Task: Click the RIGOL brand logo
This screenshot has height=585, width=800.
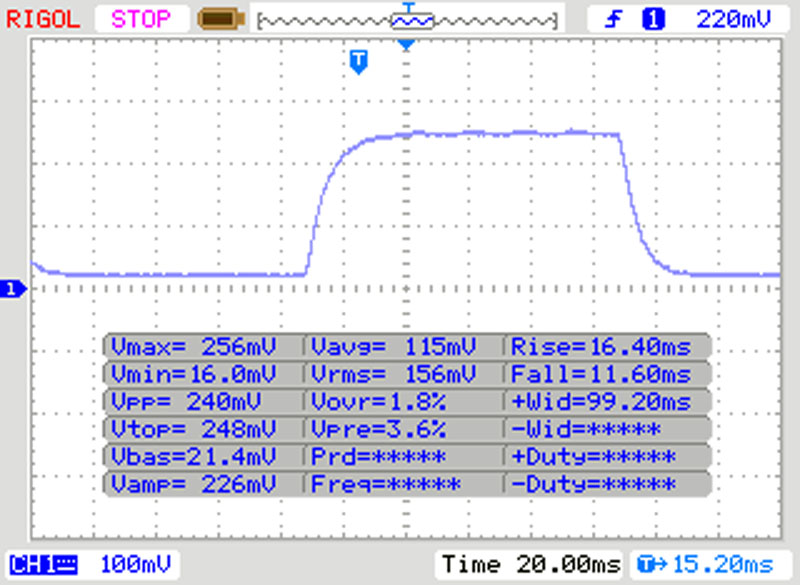Action: click(x=43, y=20)
